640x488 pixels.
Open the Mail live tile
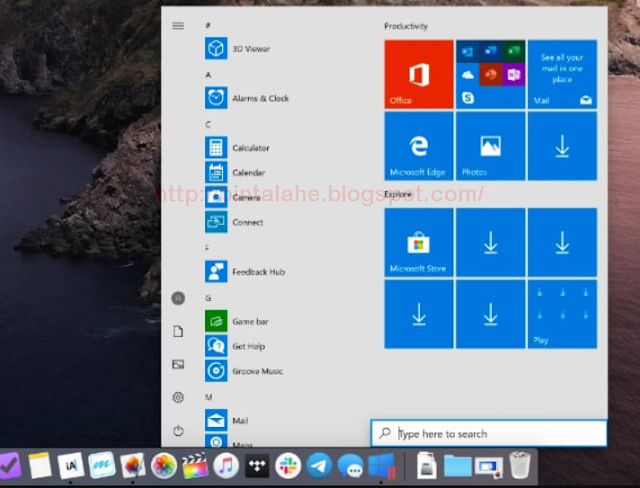(562, 74)
